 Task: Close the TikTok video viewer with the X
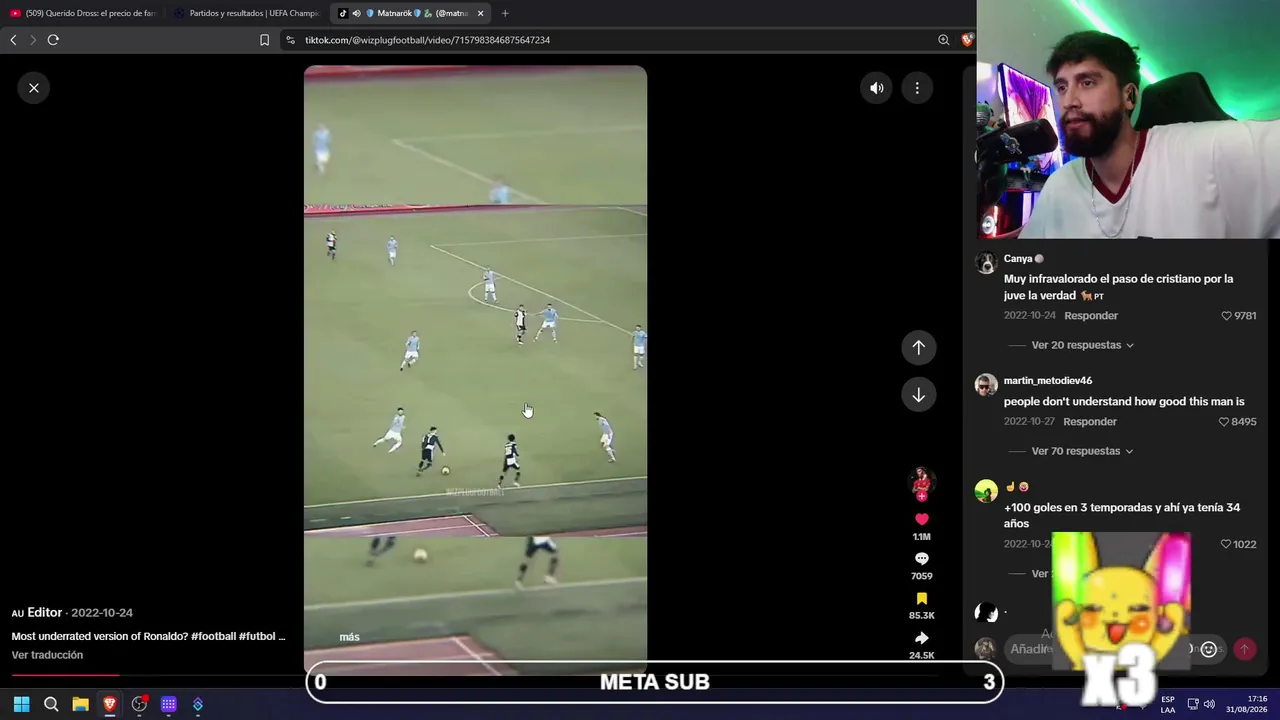pyautogui.click(x=34, y=88)
